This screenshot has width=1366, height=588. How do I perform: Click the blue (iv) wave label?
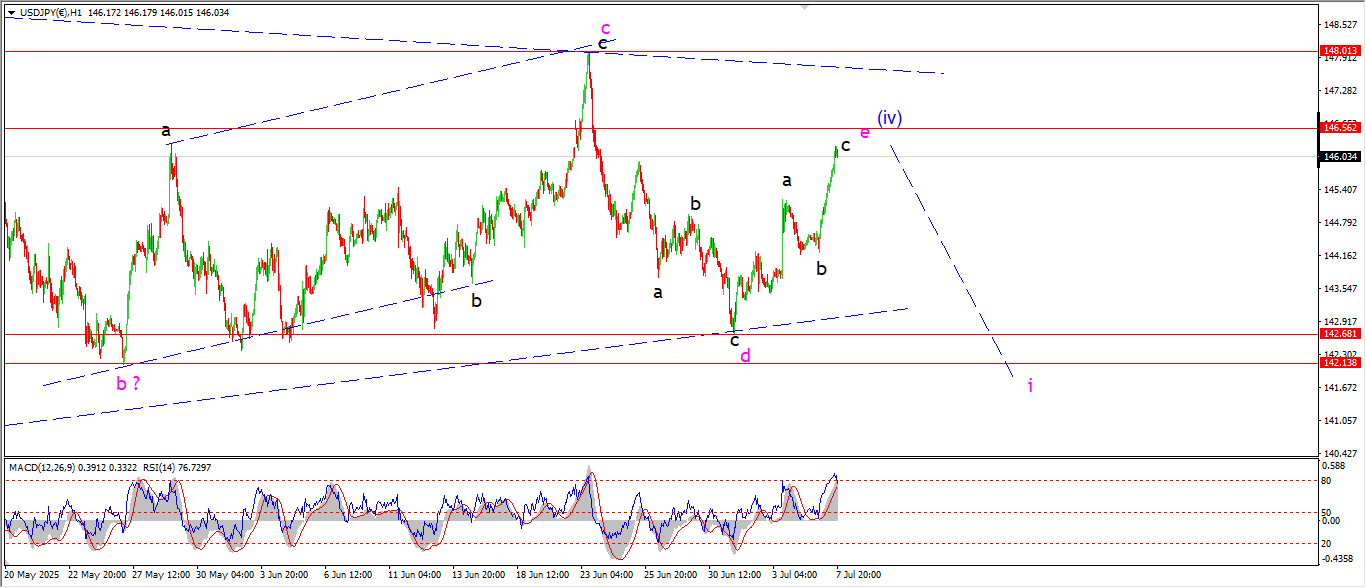889,118
